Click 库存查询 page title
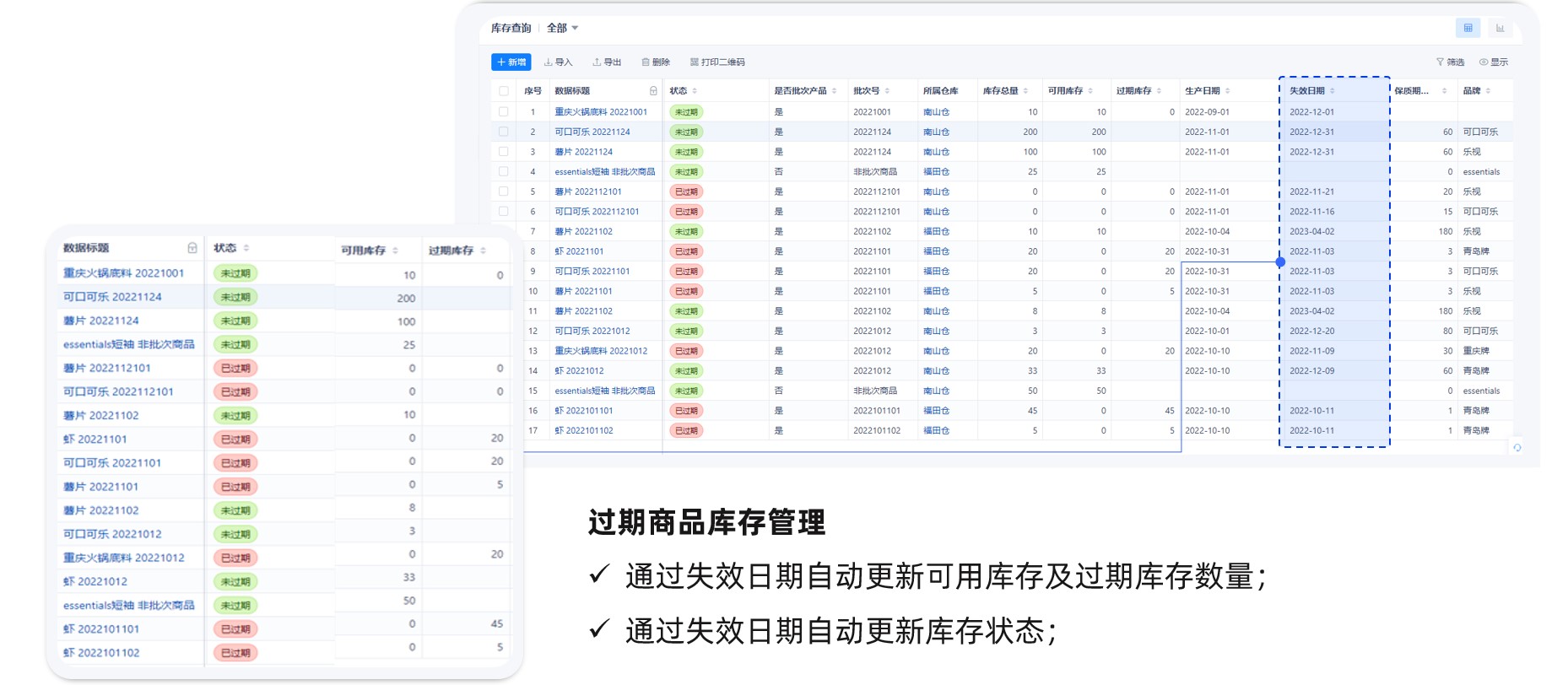Screen dimensions: 1568x685 click(x=511, y=28)
